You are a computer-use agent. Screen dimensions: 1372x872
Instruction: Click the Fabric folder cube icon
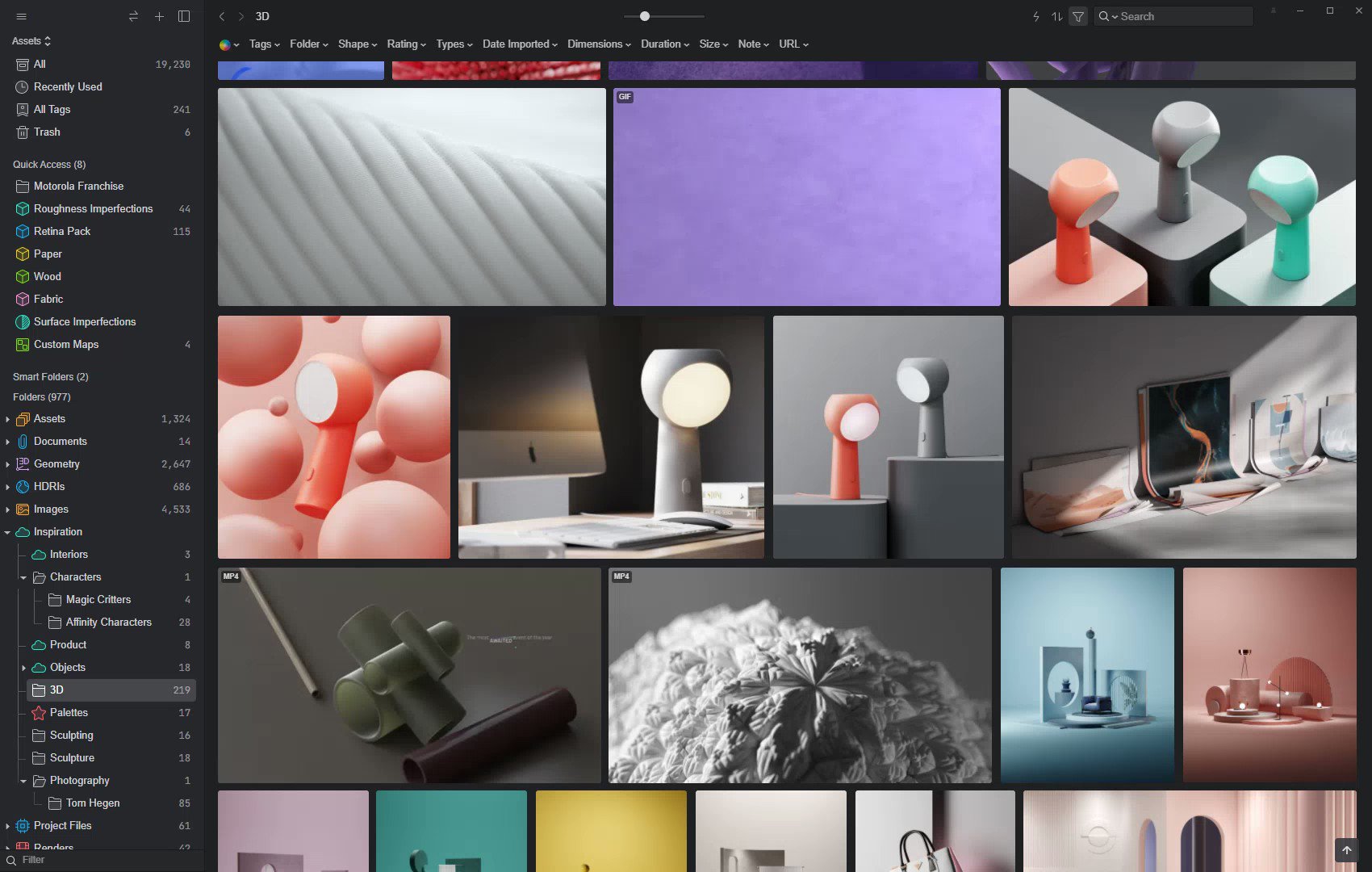pyautogui.click(x=23, y=300)
